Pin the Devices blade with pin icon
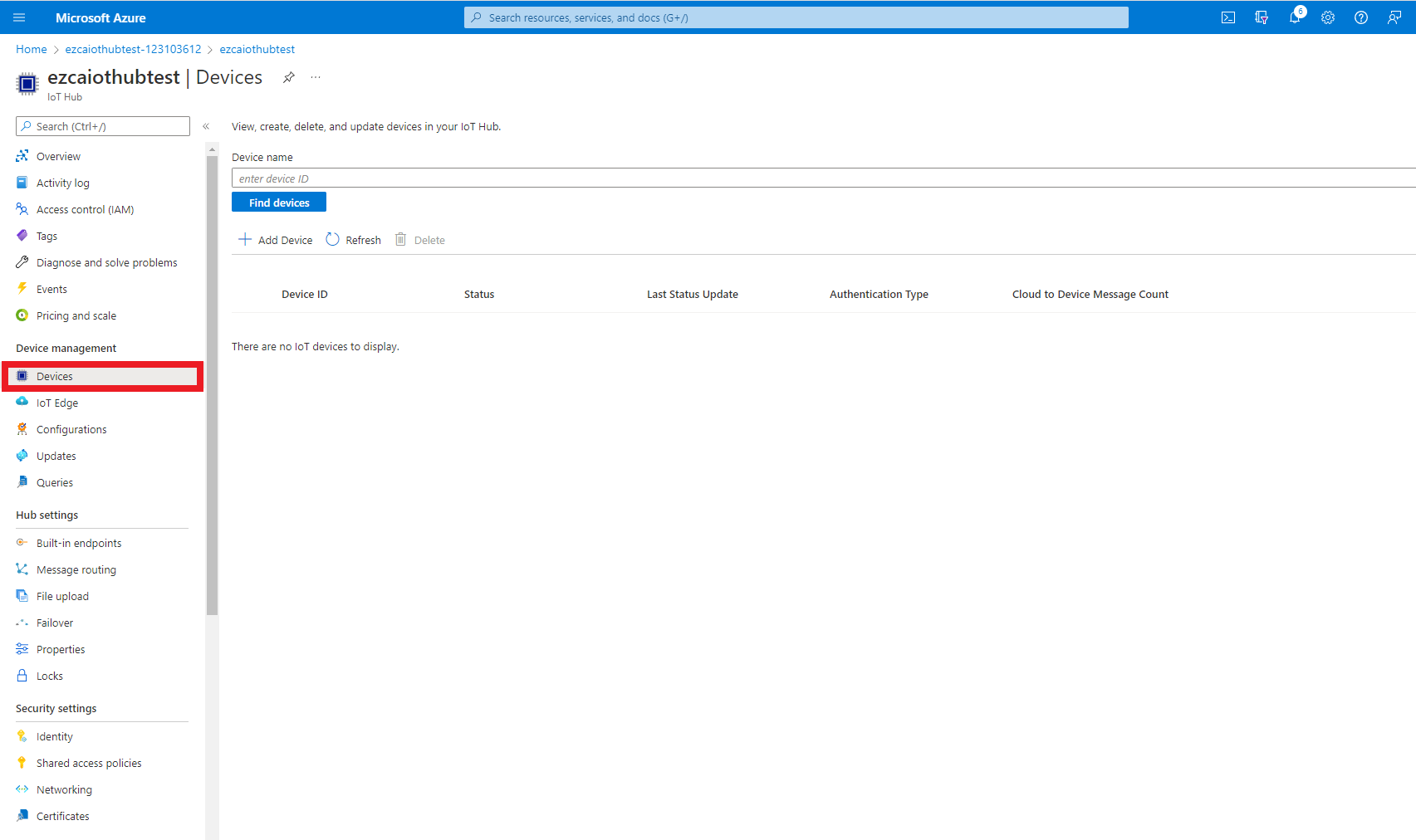 (x=289, y=77)
